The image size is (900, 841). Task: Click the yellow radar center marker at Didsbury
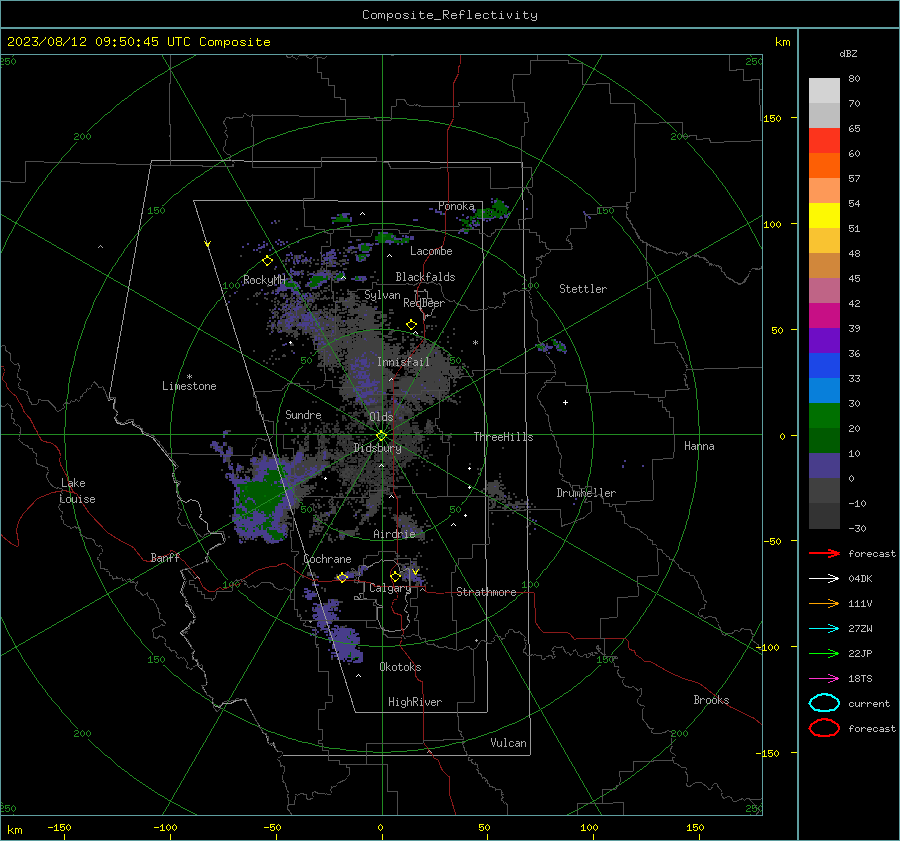382,436
